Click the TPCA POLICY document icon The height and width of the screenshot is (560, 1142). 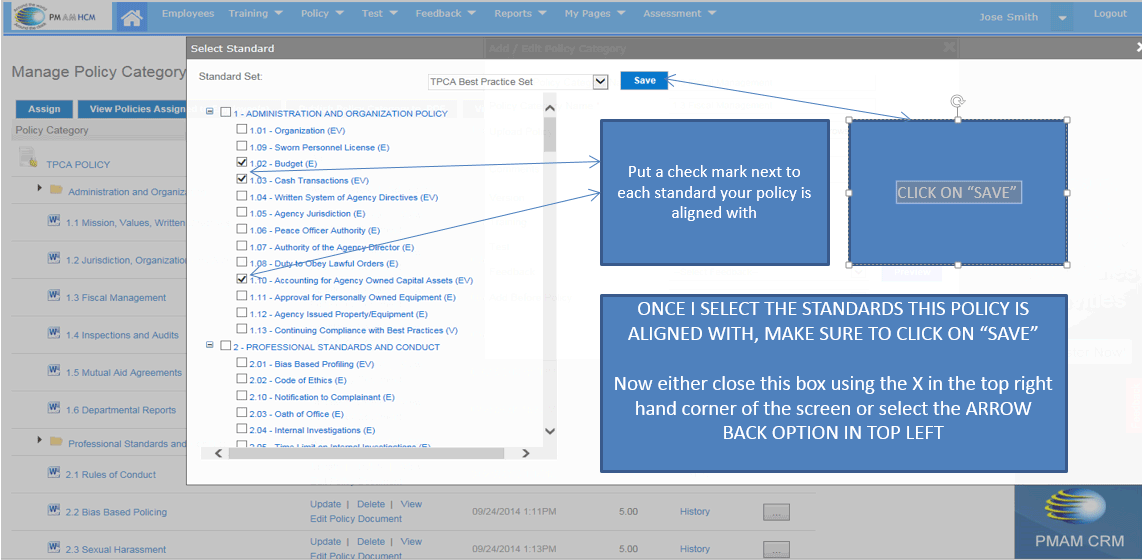28,158
